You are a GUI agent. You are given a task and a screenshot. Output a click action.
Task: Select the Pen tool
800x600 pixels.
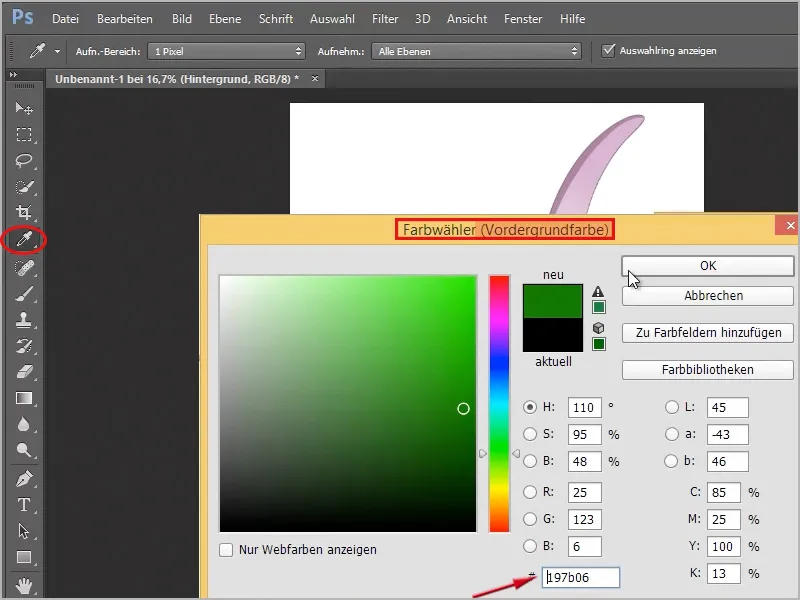pos(23,479)
